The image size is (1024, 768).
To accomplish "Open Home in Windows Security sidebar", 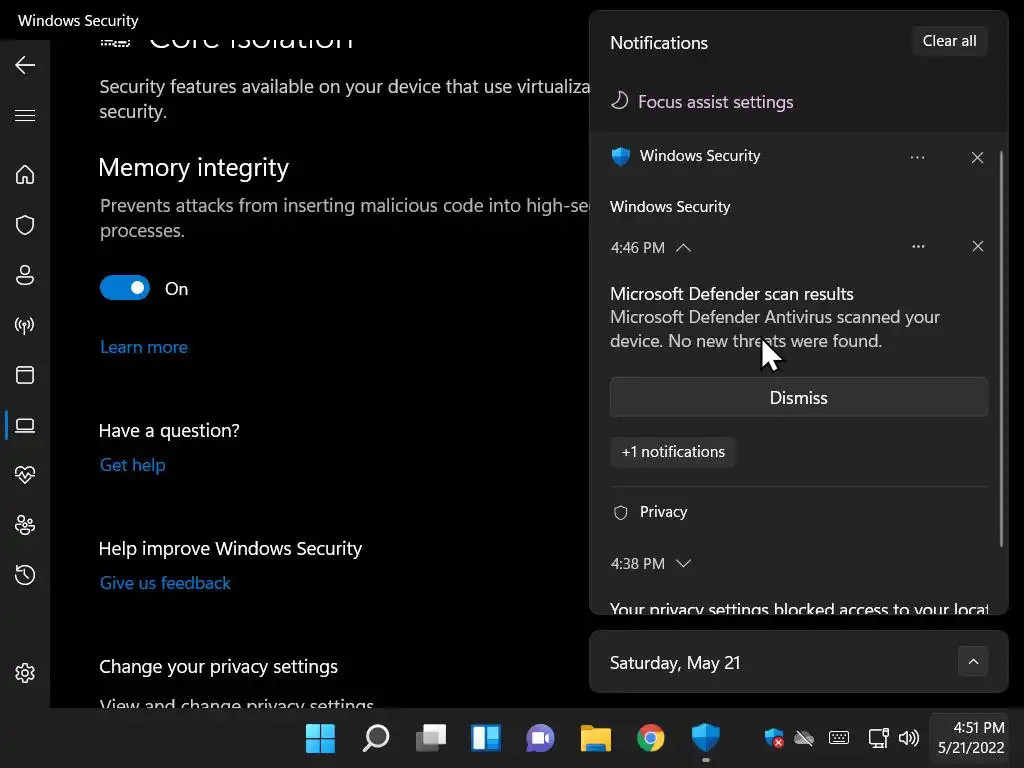I will [25, 174].
